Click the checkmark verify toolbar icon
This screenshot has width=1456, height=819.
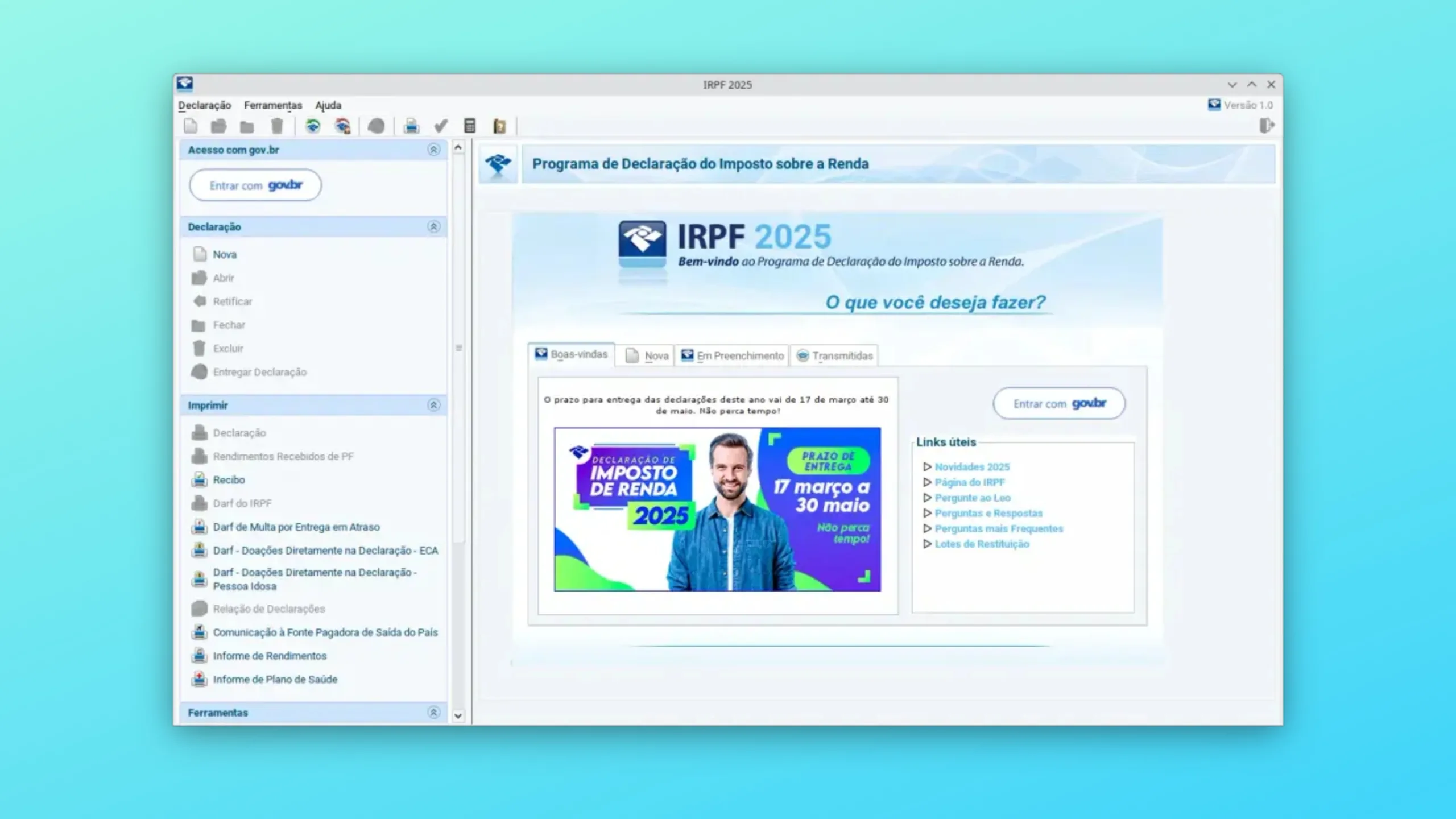coord(441,126)
